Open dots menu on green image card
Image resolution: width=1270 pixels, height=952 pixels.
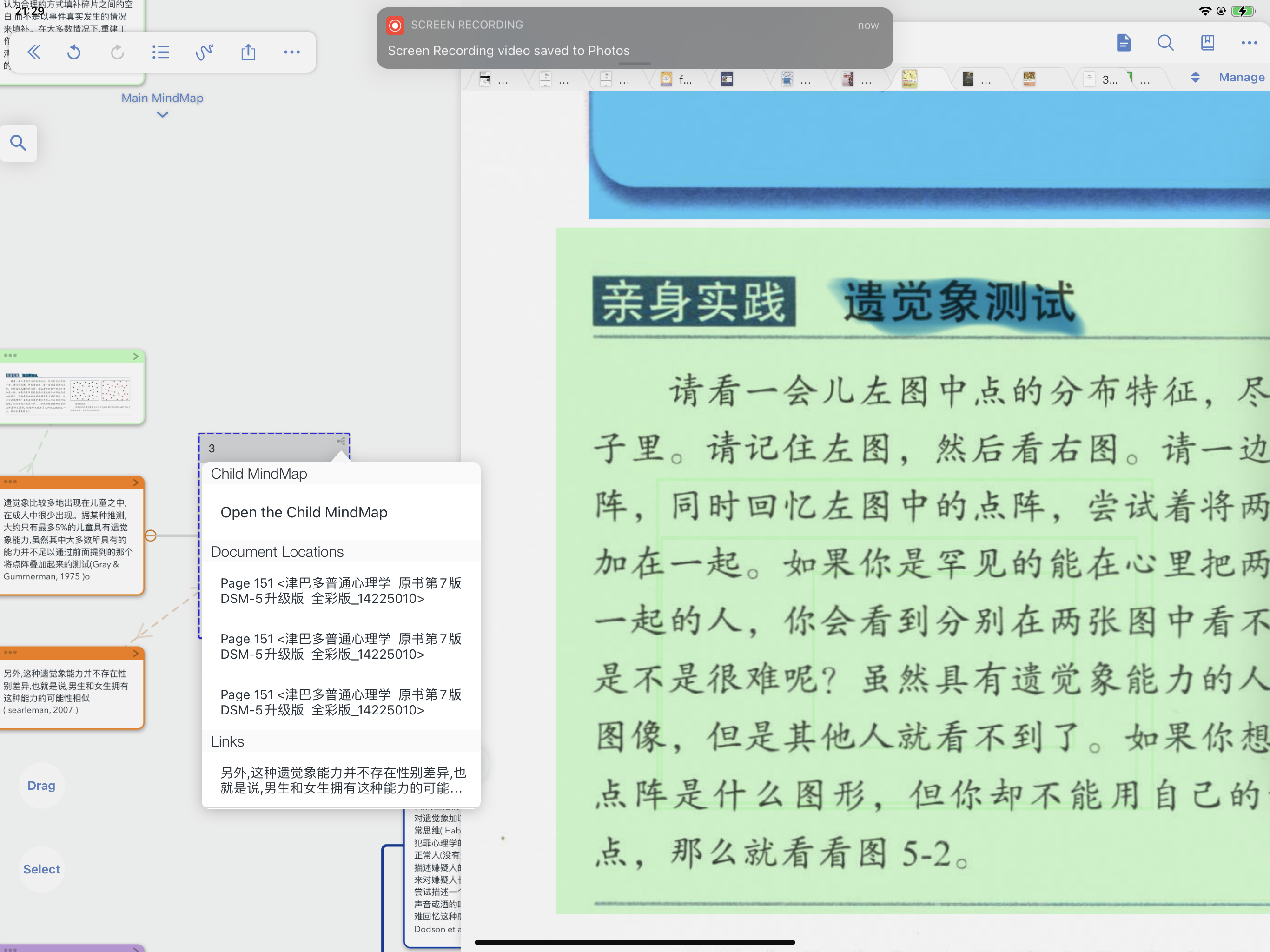point(10,356)
